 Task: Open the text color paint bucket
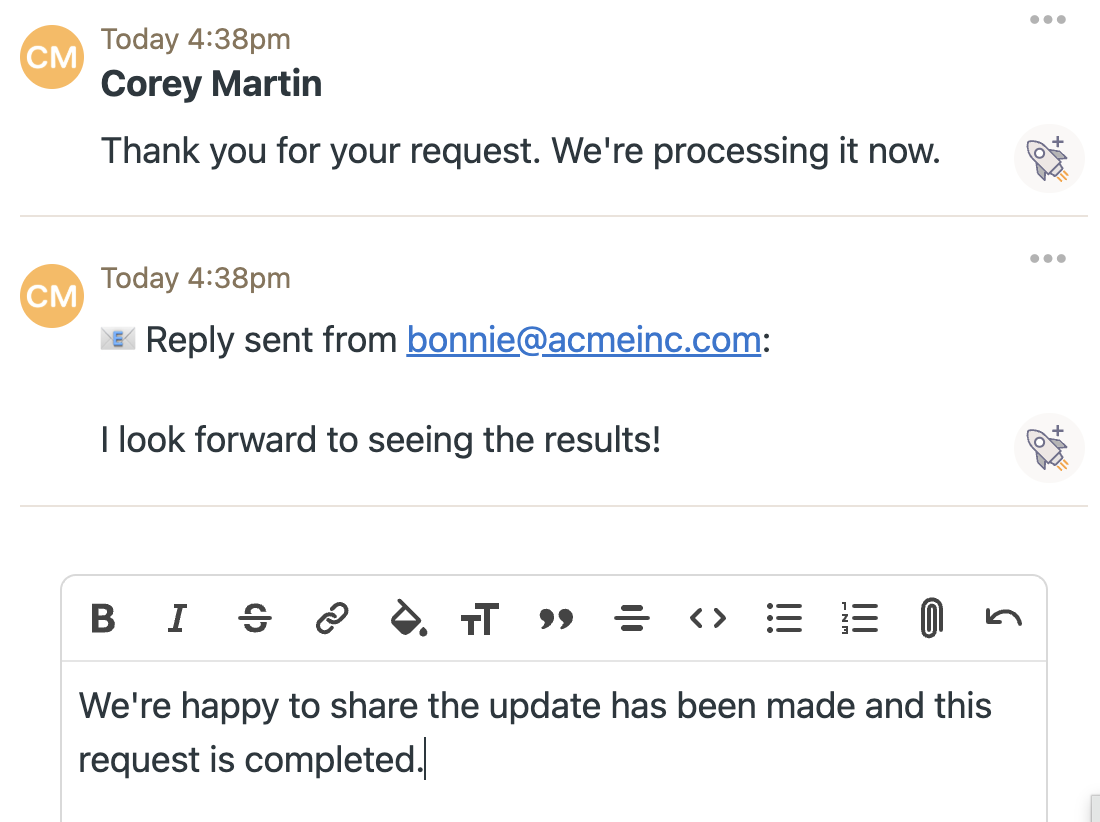408,620
